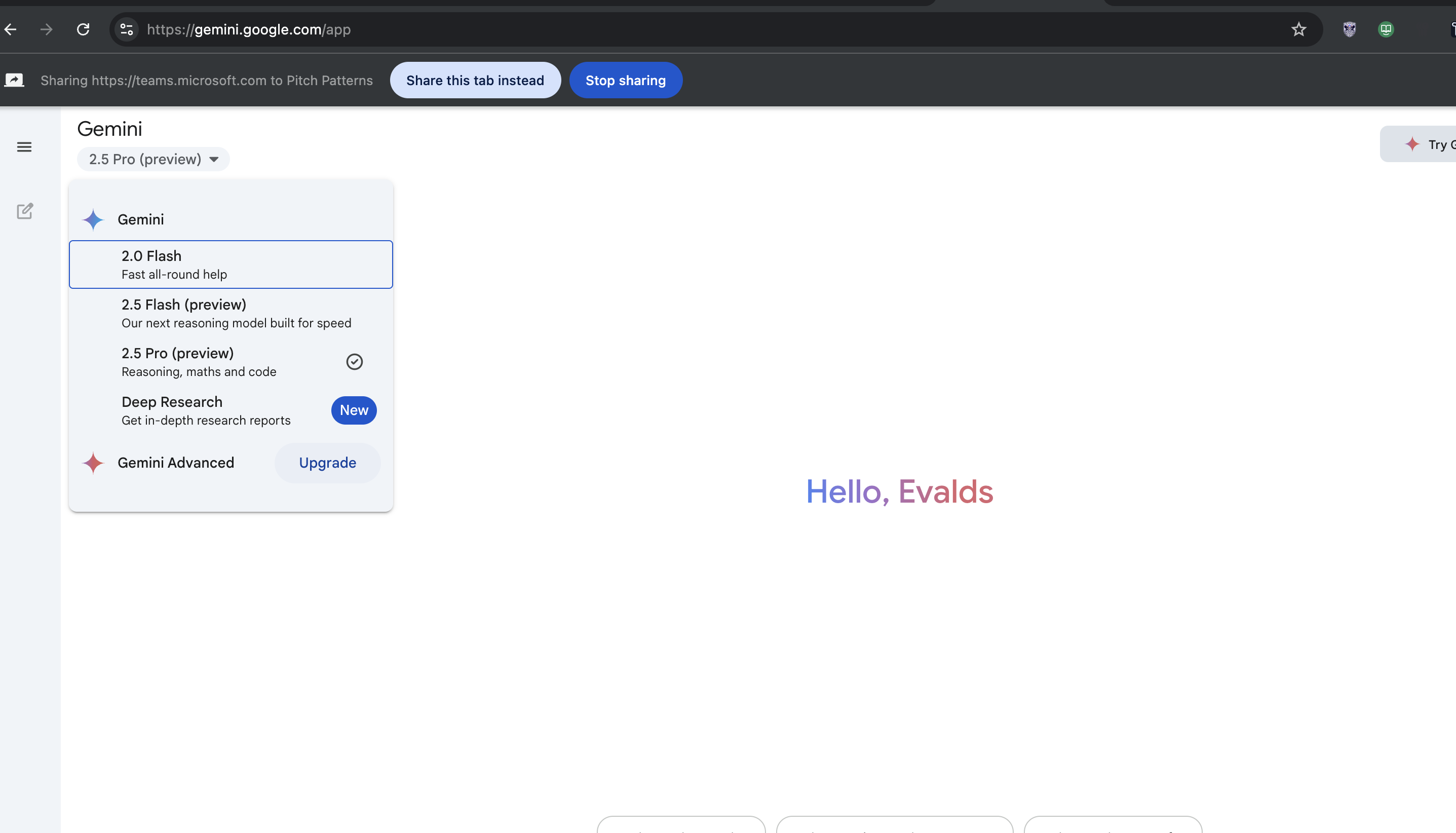Open site information icon in address bar
Screen dimensions: 1456x833
pos(126,29)
